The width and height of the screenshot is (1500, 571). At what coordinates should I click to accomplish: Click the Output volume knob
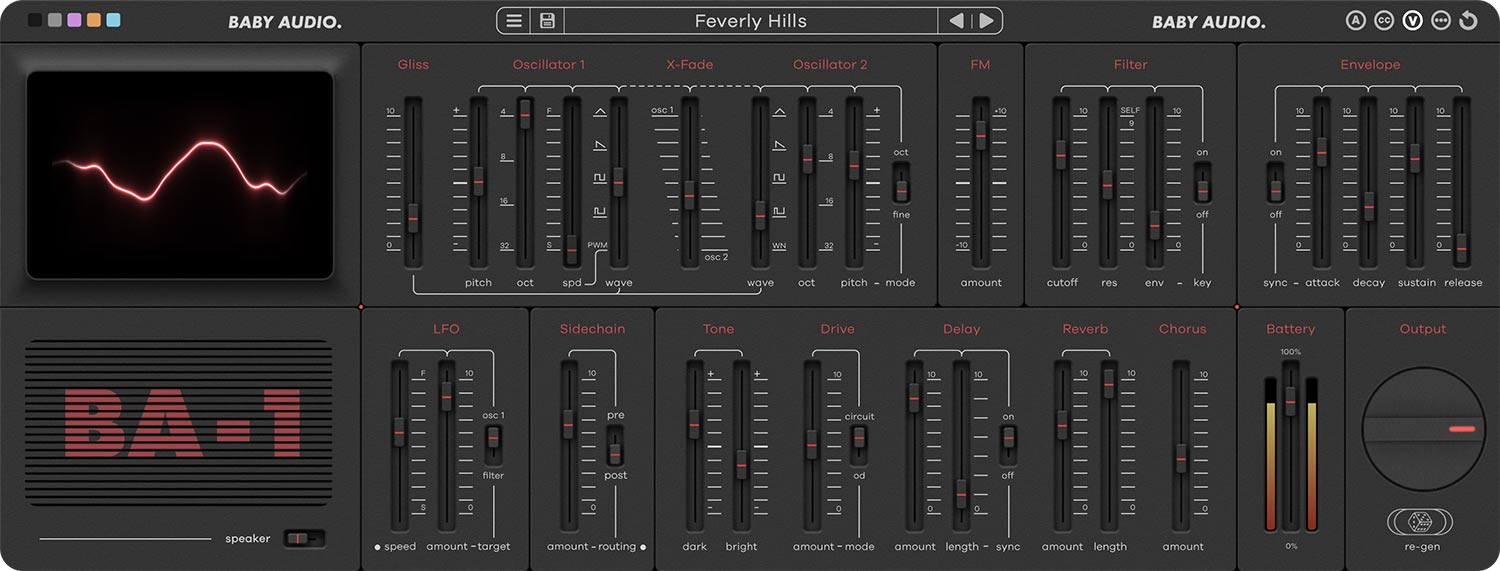[1423, 428]
